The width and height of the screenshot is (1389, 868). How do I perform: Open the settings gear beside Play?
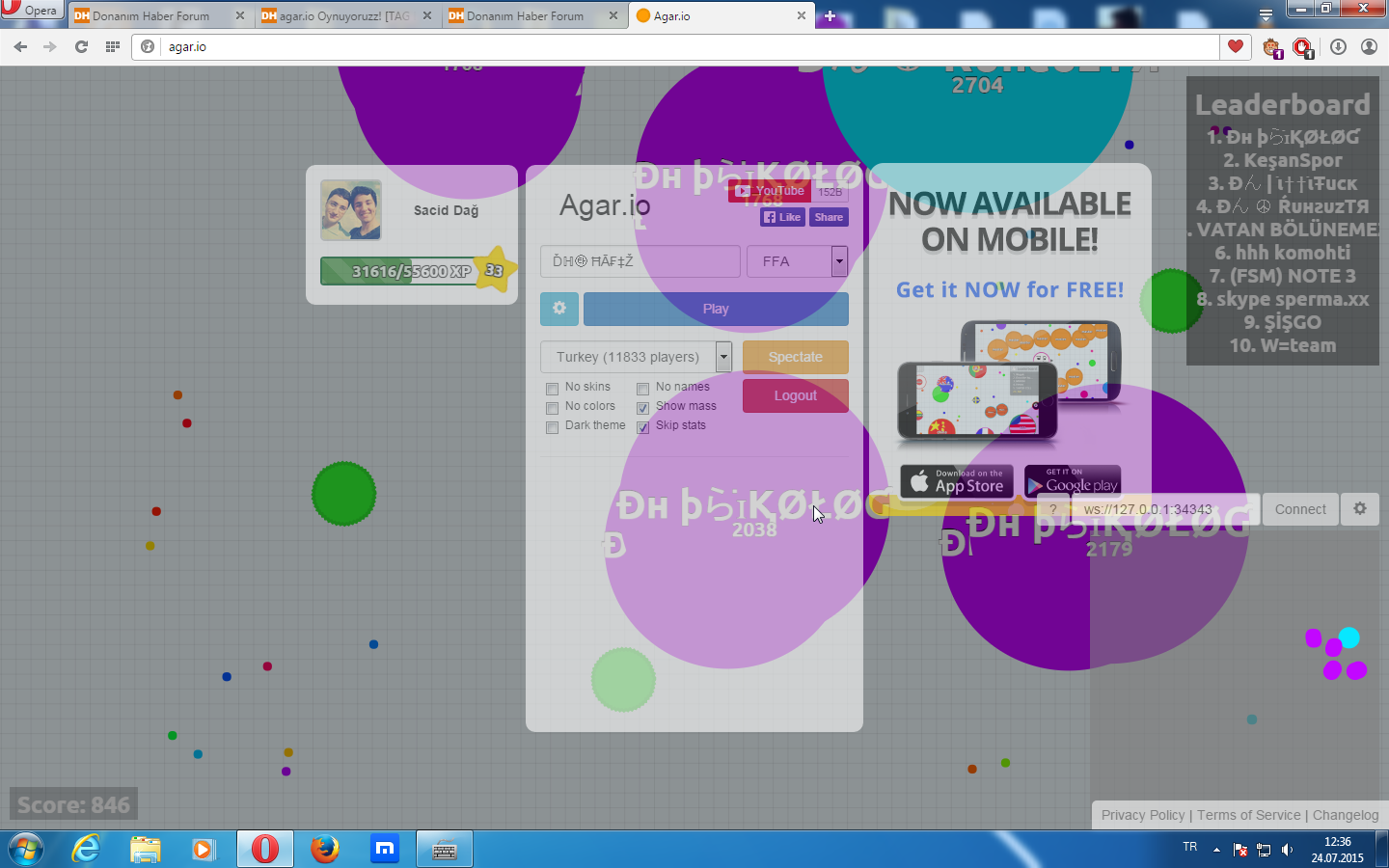(x=559, y=309)
